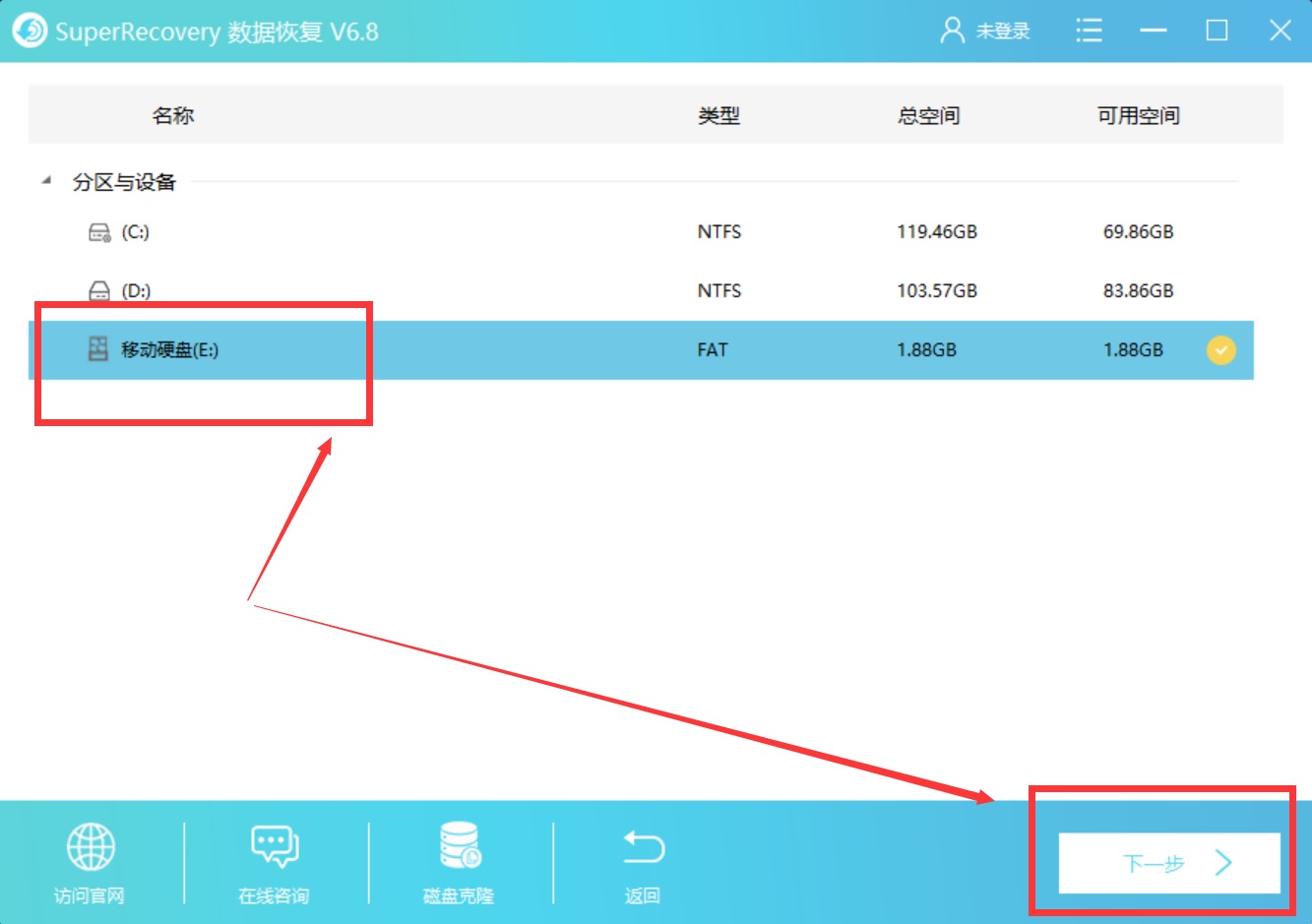Open the menu list icon in title bar
The image size is (1312, 924).
click(x=1089, y=31)
